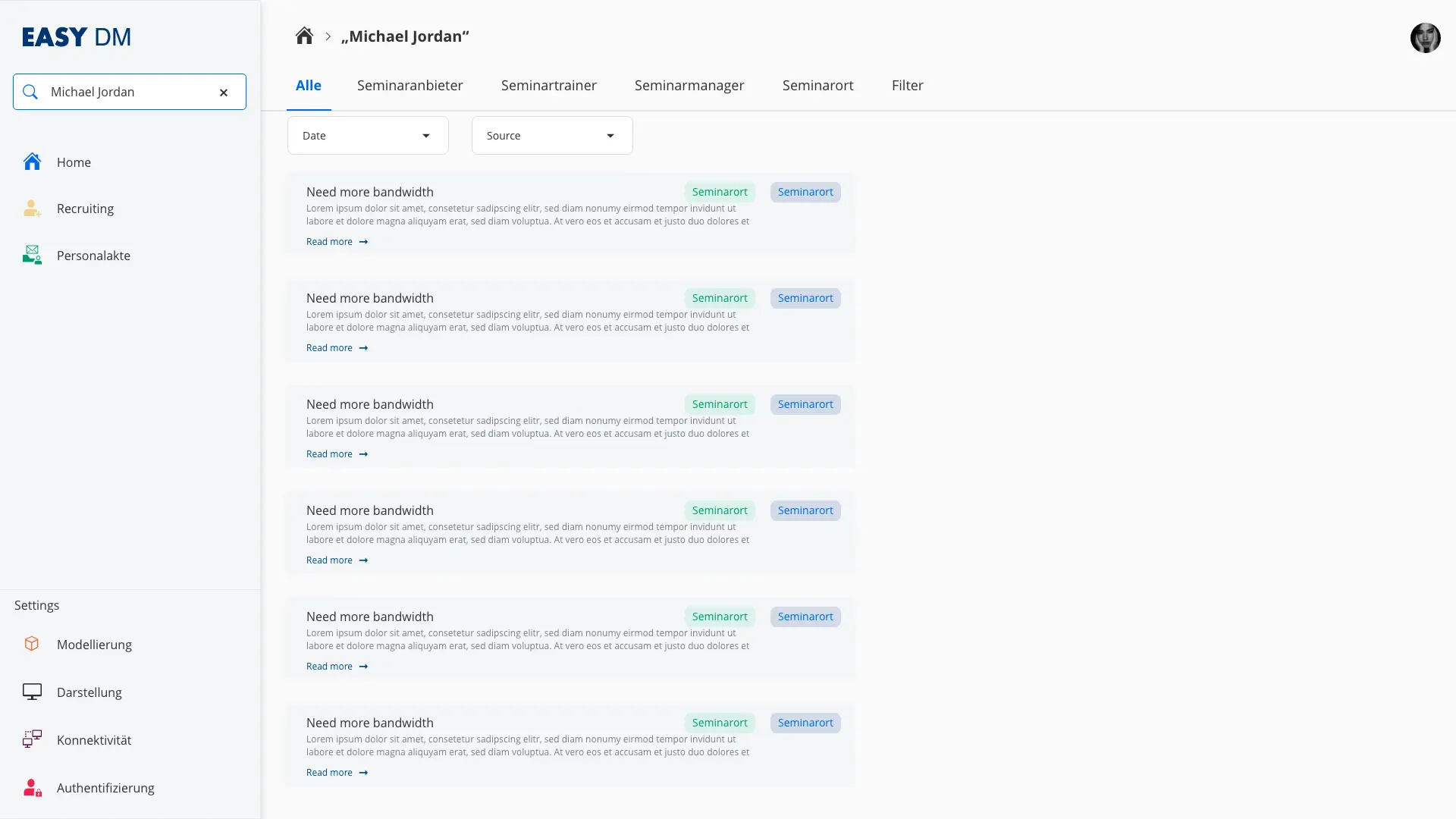Click the Authentifizierung user-lock icon

(32, 787)
